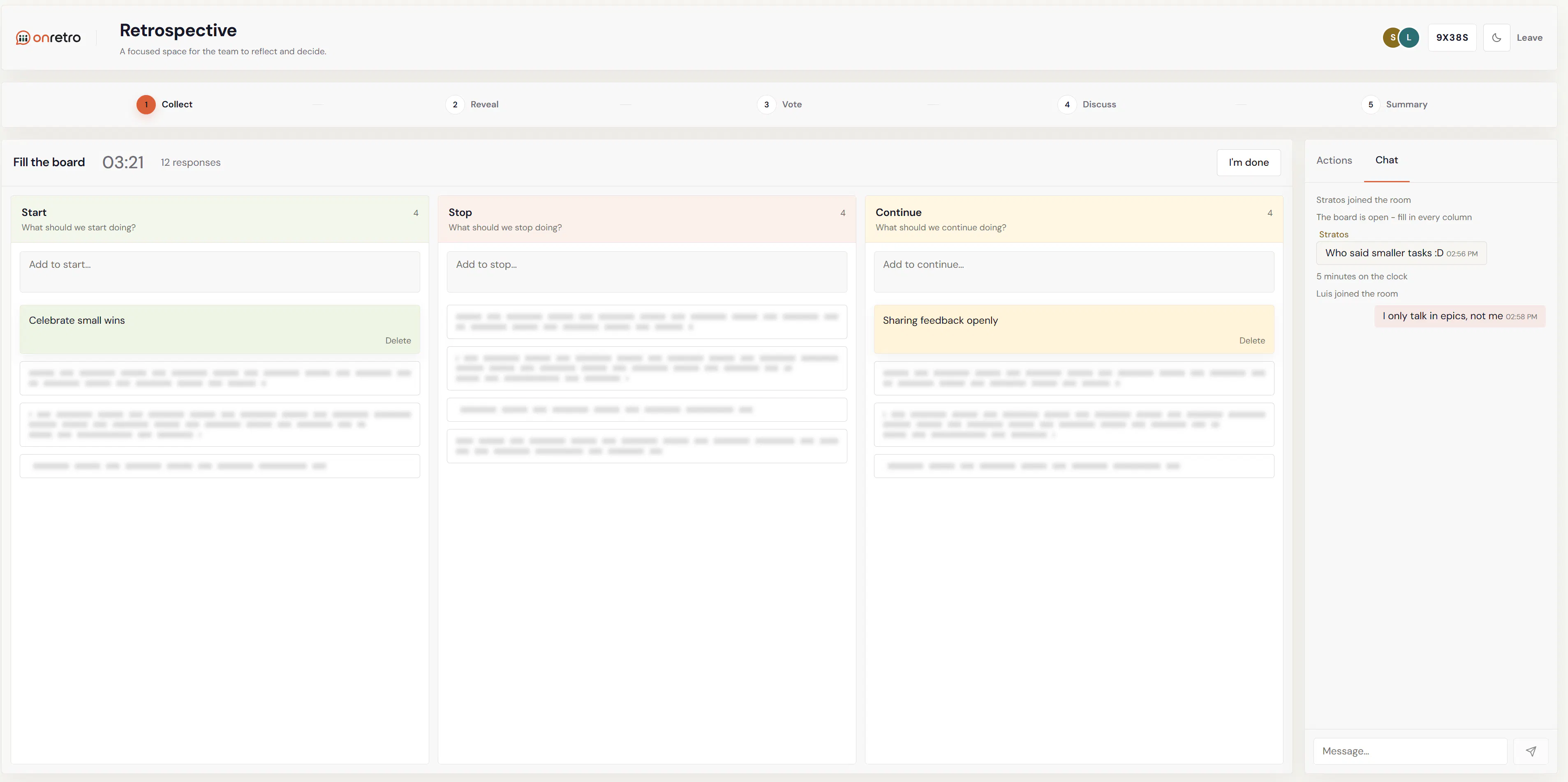Click the I'm done button
1568x782 pixels.
click(x=1249, y=162)
